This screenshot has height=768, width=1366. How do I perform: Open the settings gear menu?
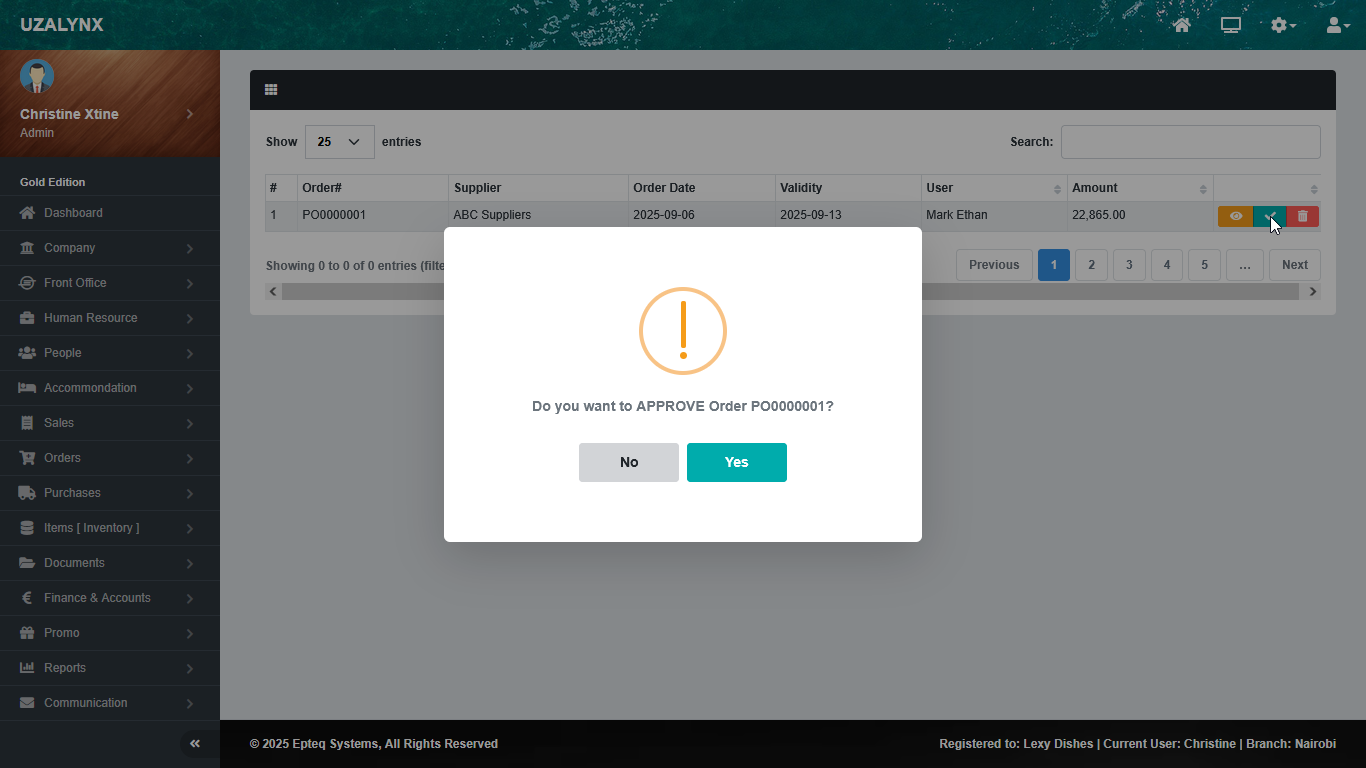click(x=1282, y=25)
